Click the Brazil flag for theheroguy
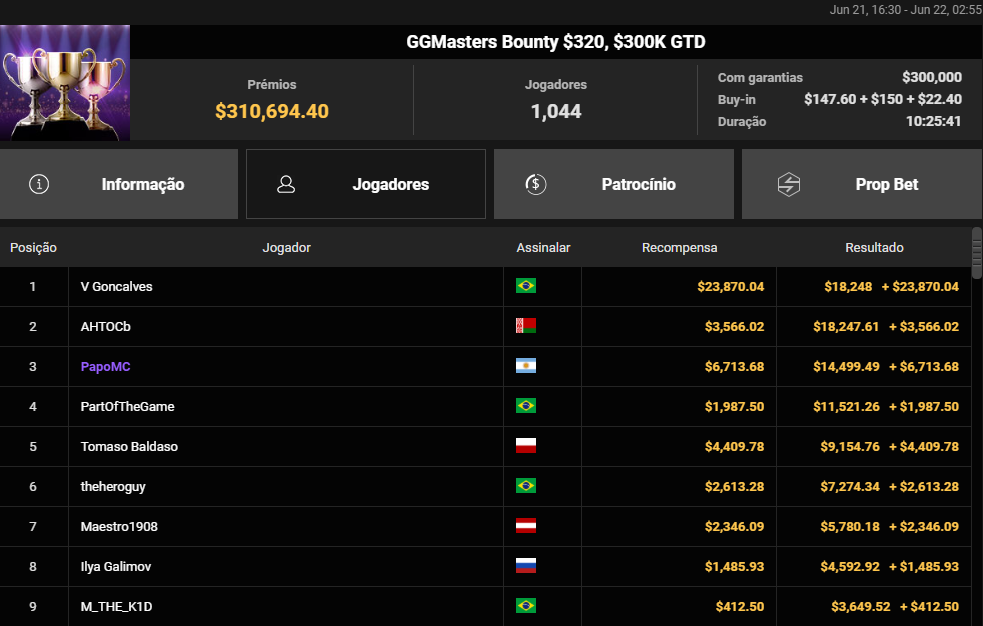Screen dimensions: 983x626 [525, 486]
